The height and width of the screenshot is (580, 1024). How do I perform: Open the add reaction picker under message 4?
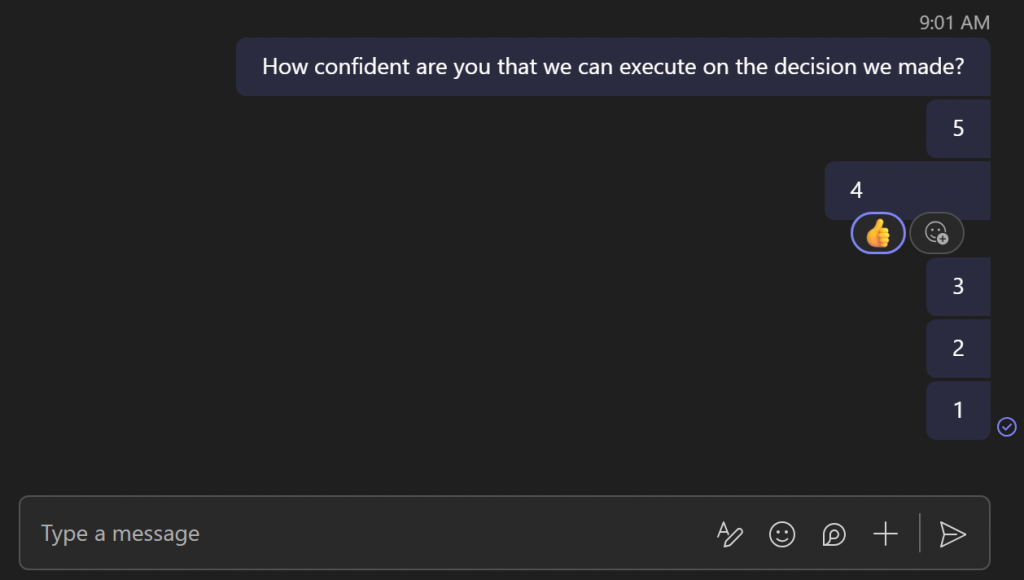937,233
